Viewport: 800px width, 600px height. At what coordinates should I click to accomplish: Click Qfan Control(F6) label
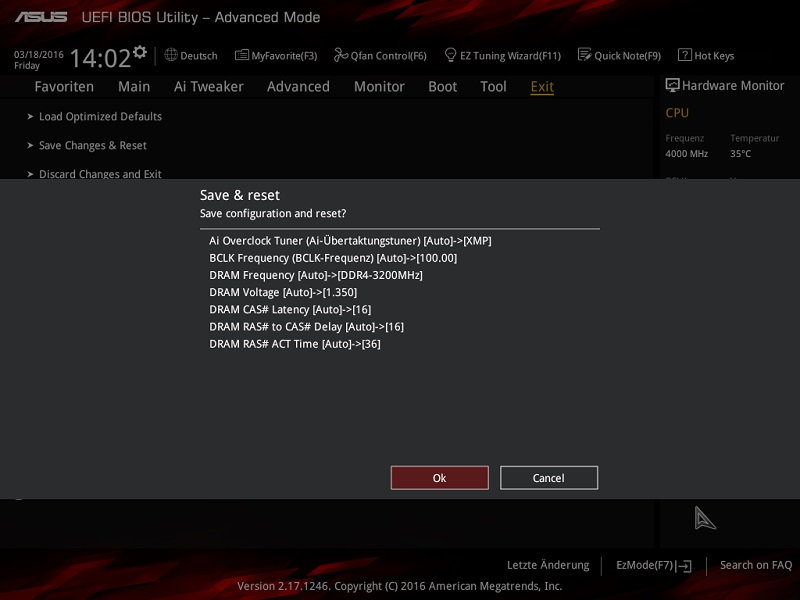point(389,56)
